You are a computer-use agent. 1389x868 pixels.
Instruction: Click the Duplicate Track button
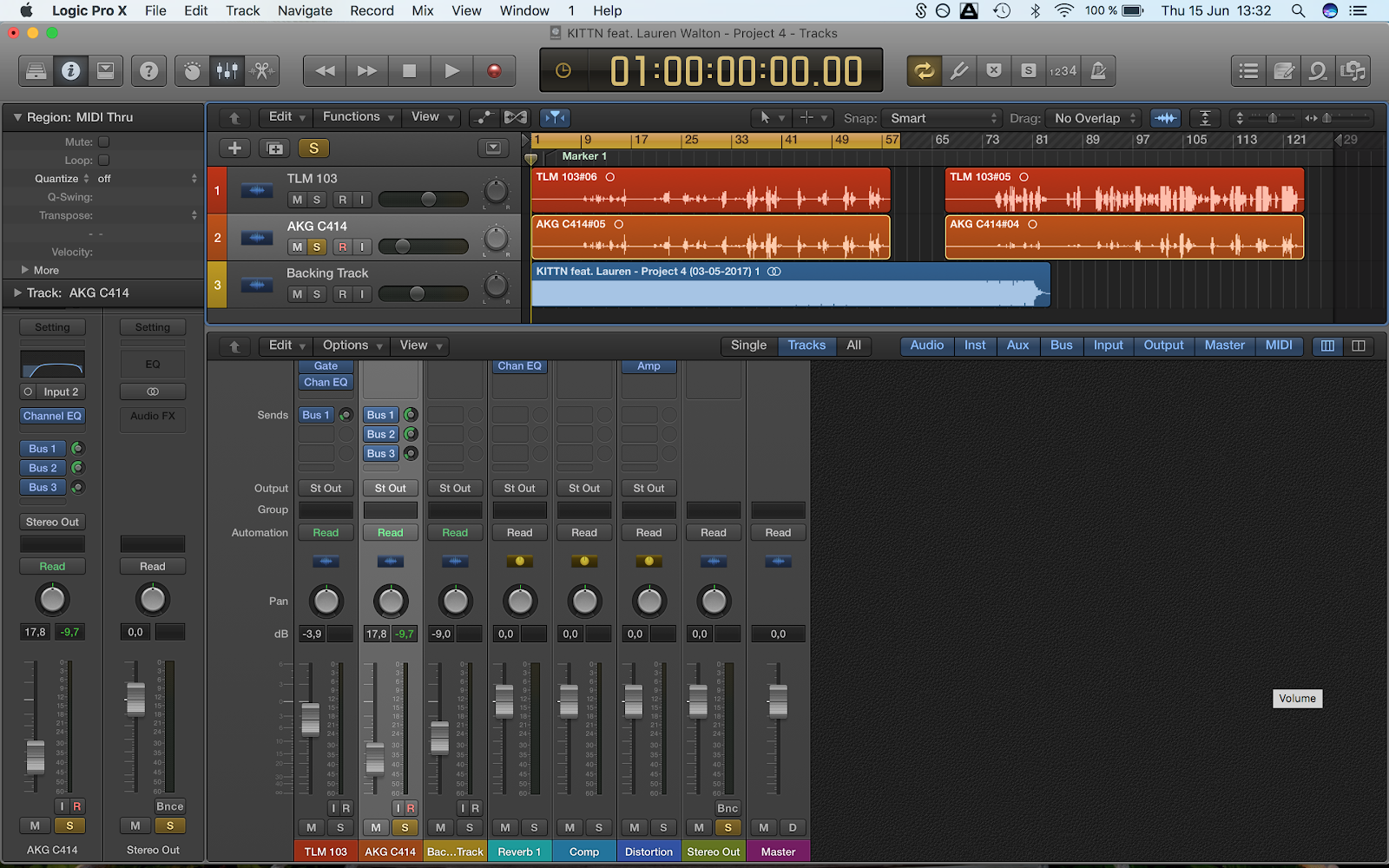pos(275,148)
